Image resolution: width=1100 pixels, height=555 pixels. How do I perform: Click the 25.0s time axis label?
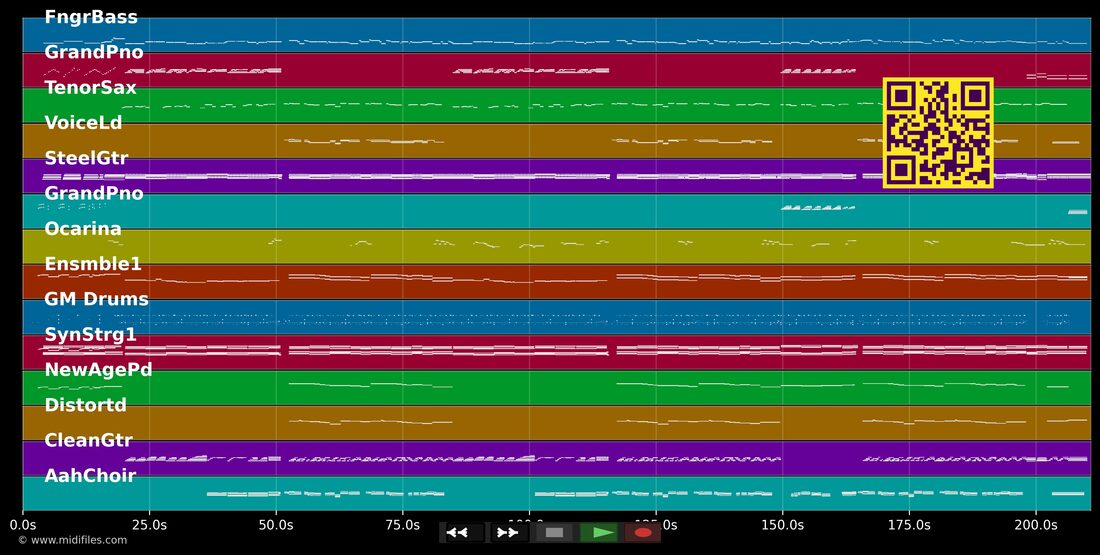[x=149, y=524]
